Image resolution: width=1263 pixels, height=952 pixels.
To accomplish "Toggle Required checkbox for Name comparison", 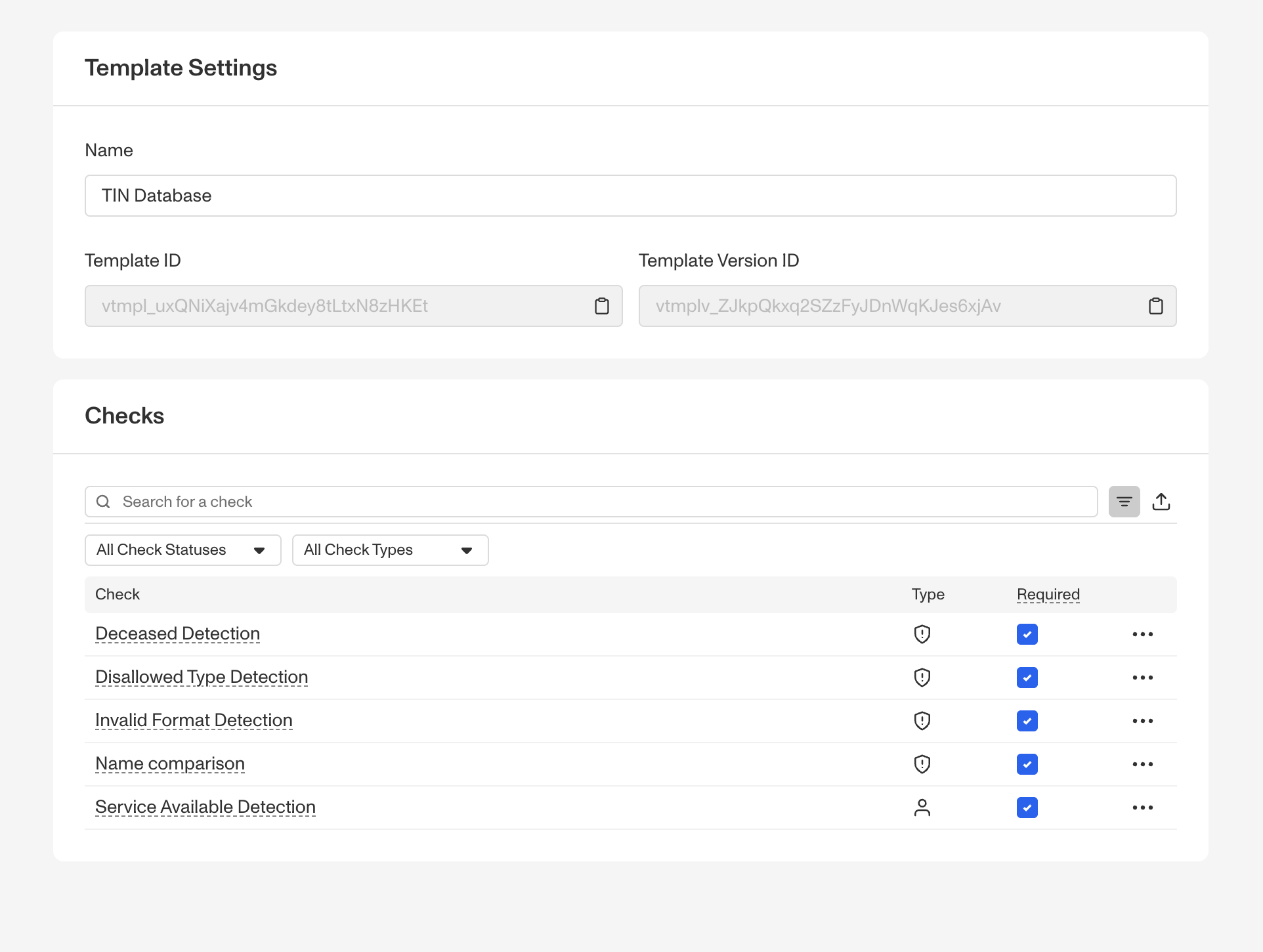I will (x=1027, y=764).
